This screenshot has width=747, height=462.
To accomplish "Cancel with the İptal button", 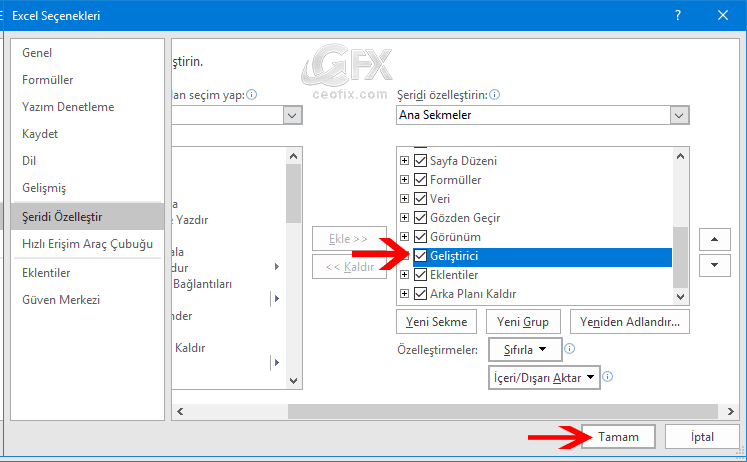I will tap(702, 437).
